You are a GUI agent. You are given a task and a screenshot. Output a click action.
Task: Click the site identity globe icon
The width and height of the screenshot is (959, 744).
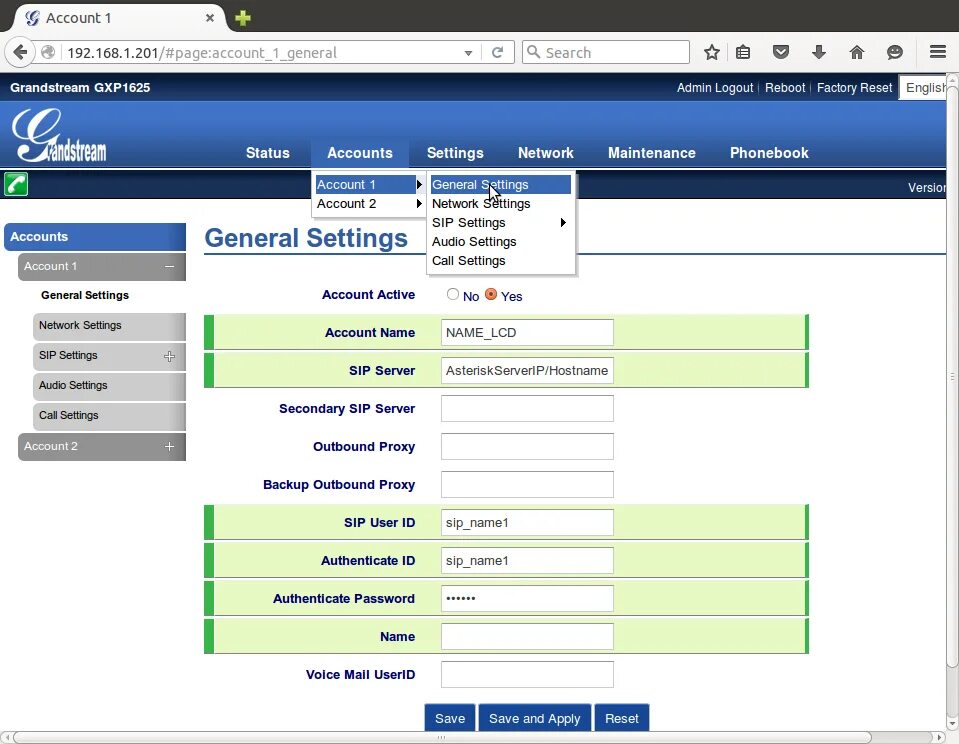coord(48,53)
